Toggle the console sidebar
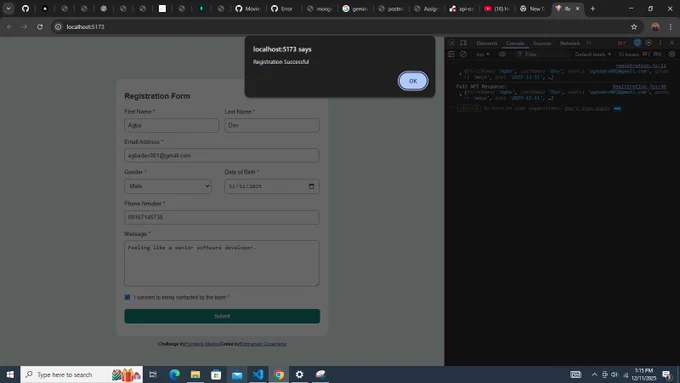 (451, 54)
